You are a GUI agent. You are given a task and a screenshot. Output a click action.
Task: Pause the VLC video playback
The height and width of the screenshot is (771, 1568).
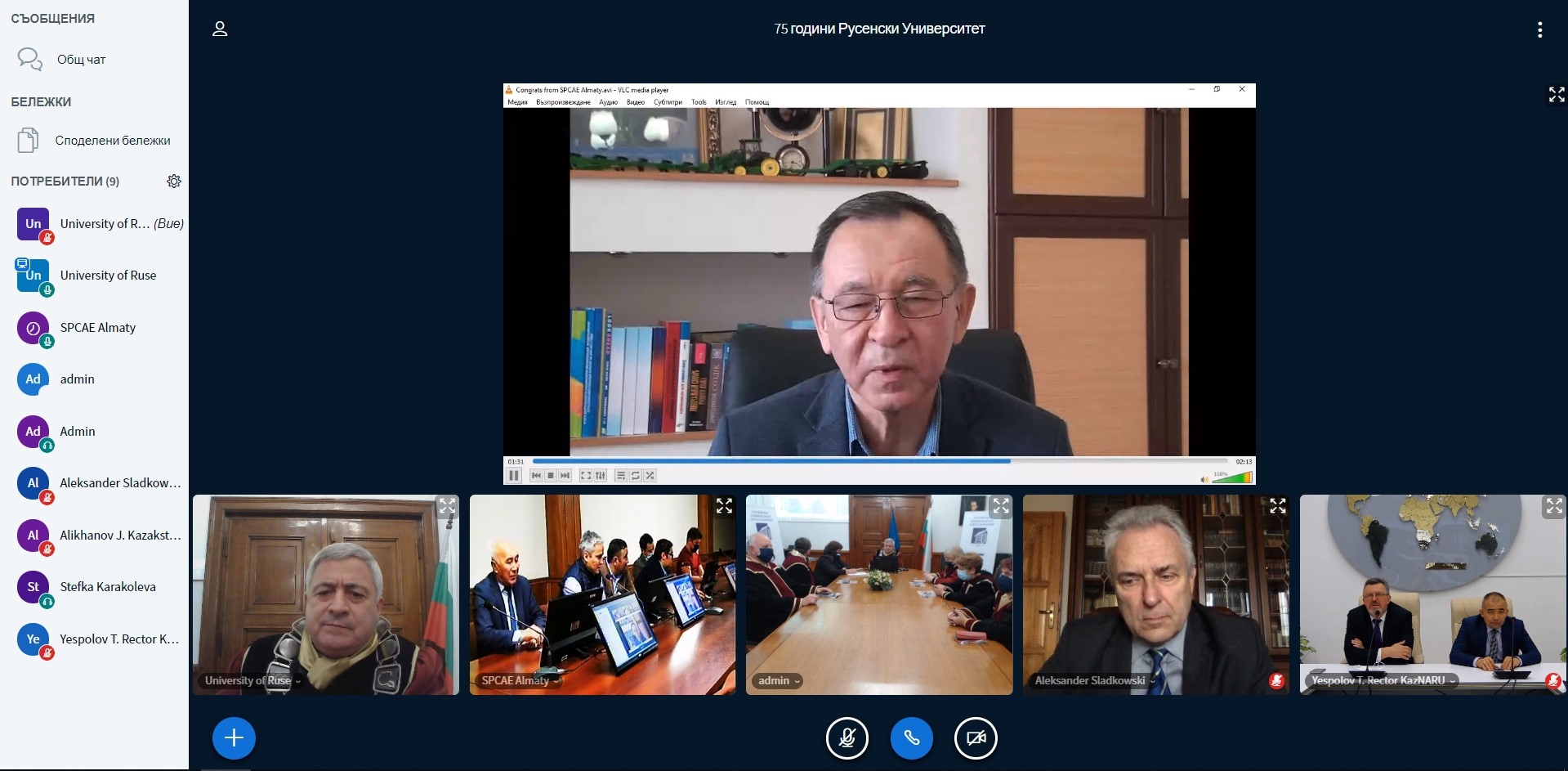pyautogui.click(x=514, y=475)
